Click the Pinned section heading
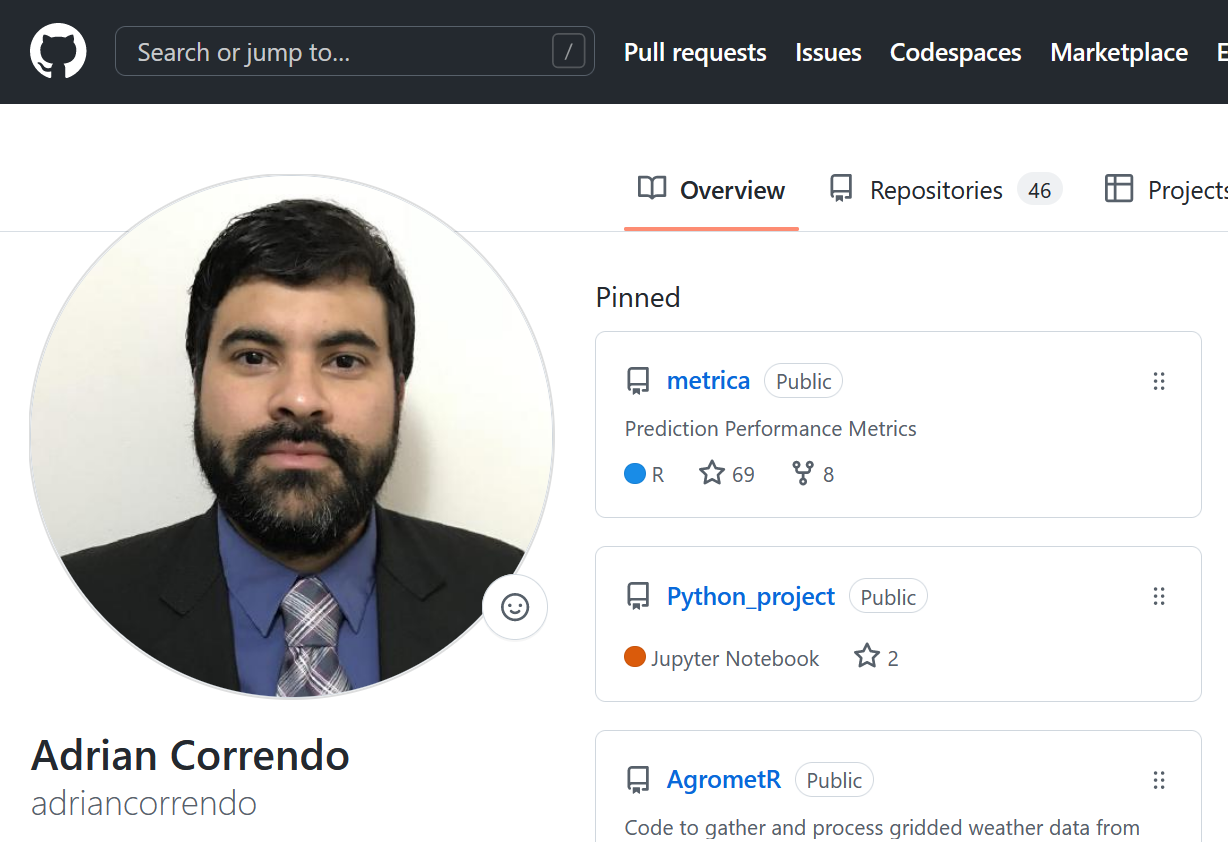Viewport: 1228px width, 842px height. tap(638, 297)
